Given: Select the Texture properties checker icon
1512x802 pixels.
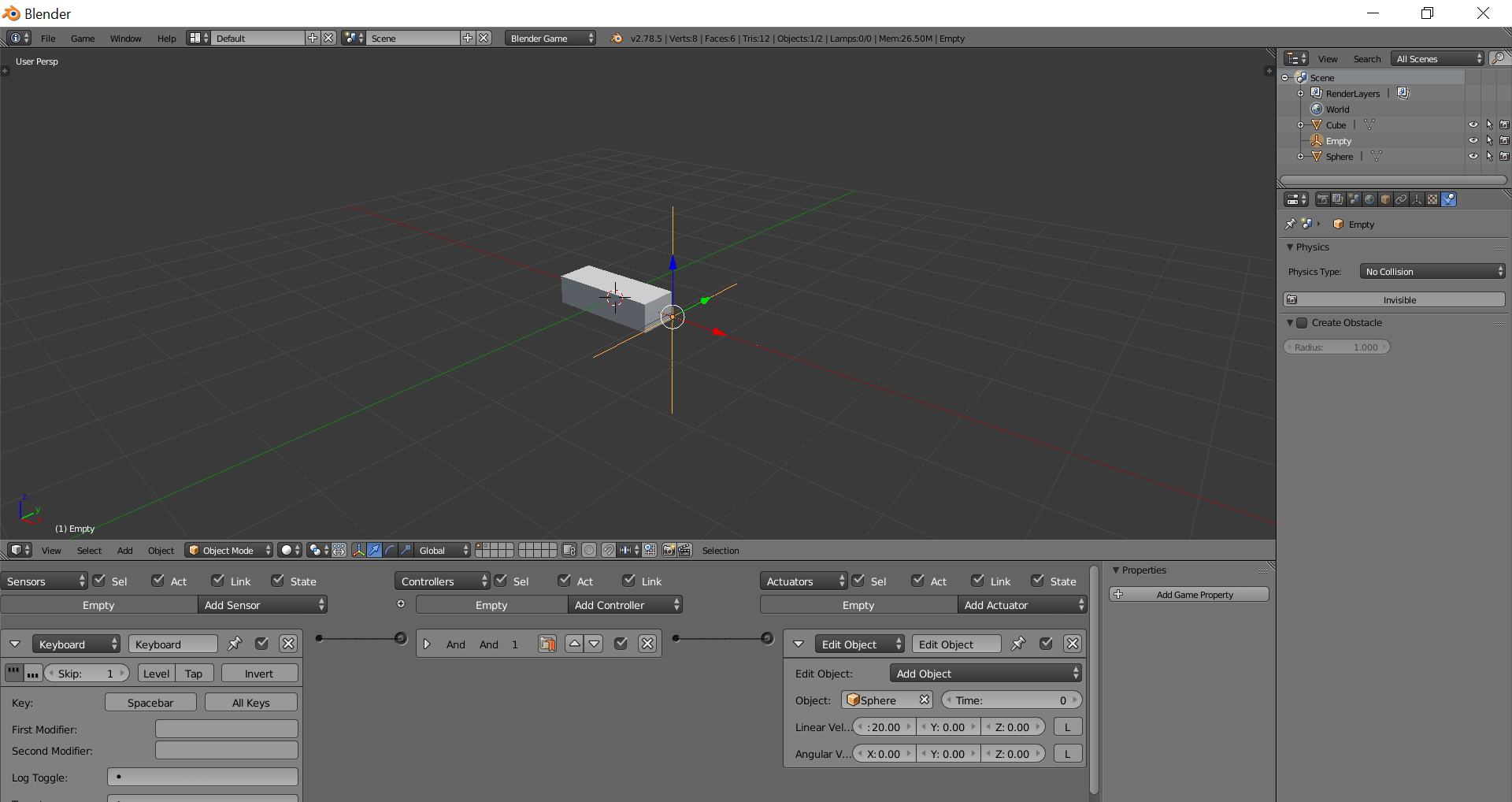Looking at the screenshot, I should pyautogui.click(x=1432, y=199).
